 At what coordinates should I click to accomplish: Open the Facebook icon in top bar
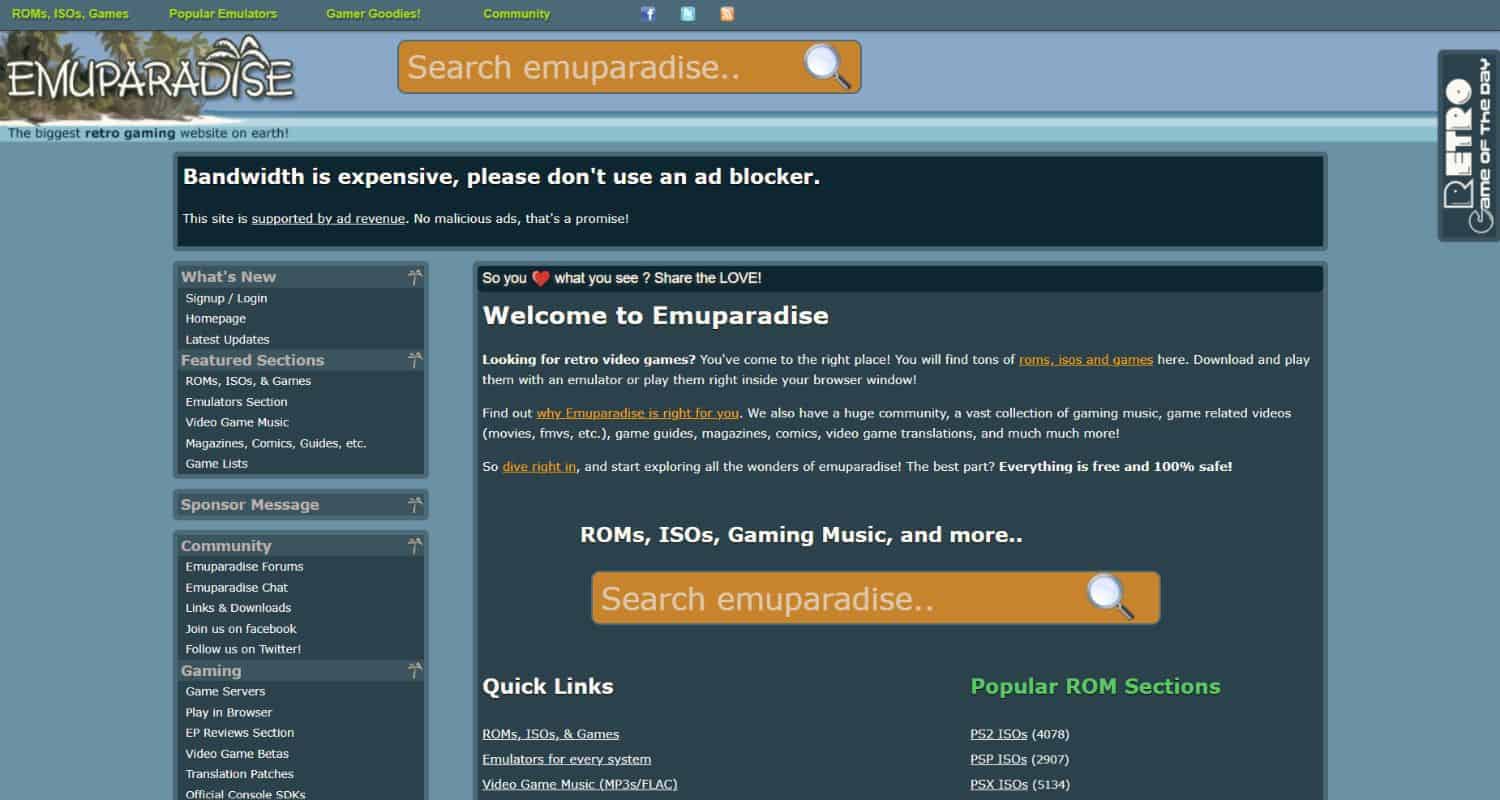click(648, 14)
